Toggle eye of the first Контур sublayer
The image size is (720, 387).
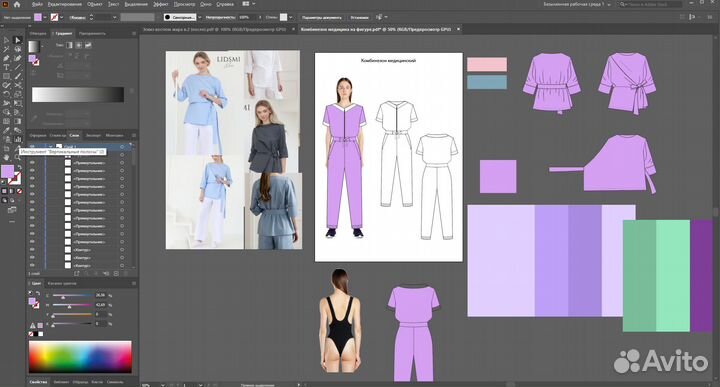(32, 250)
